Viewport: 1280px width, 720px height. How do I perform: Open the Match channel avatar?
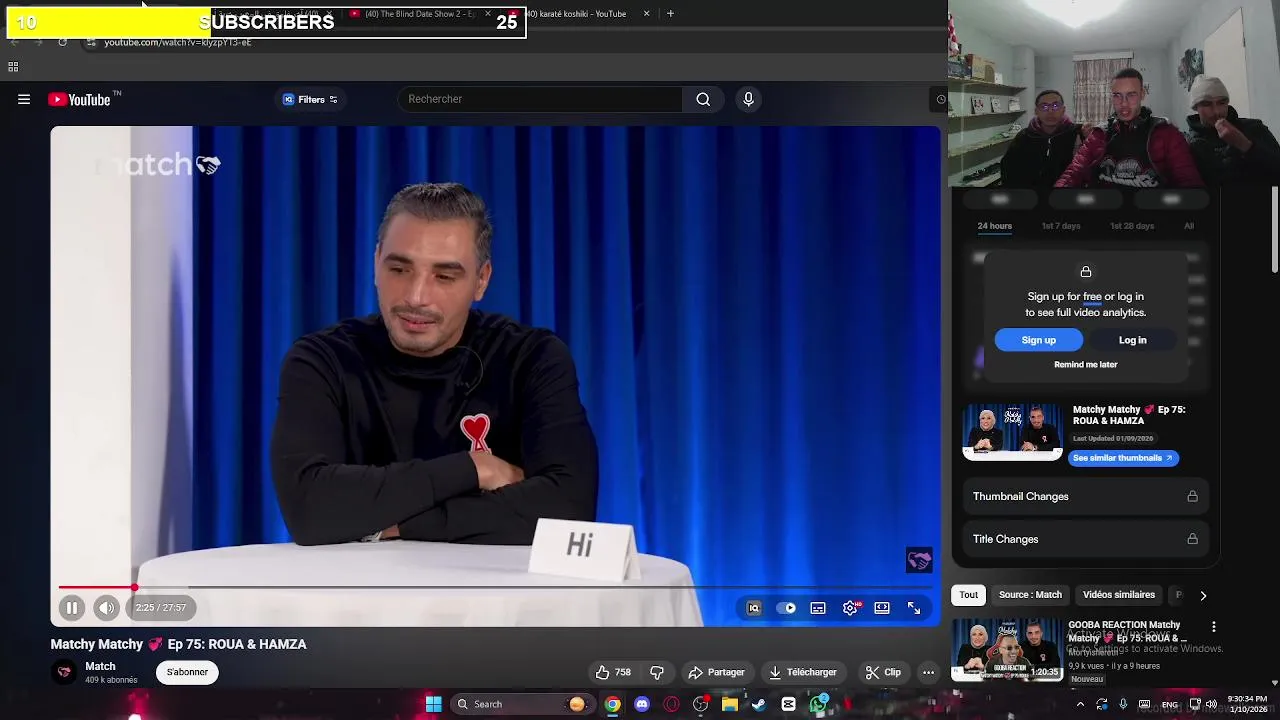coord(64,672)
